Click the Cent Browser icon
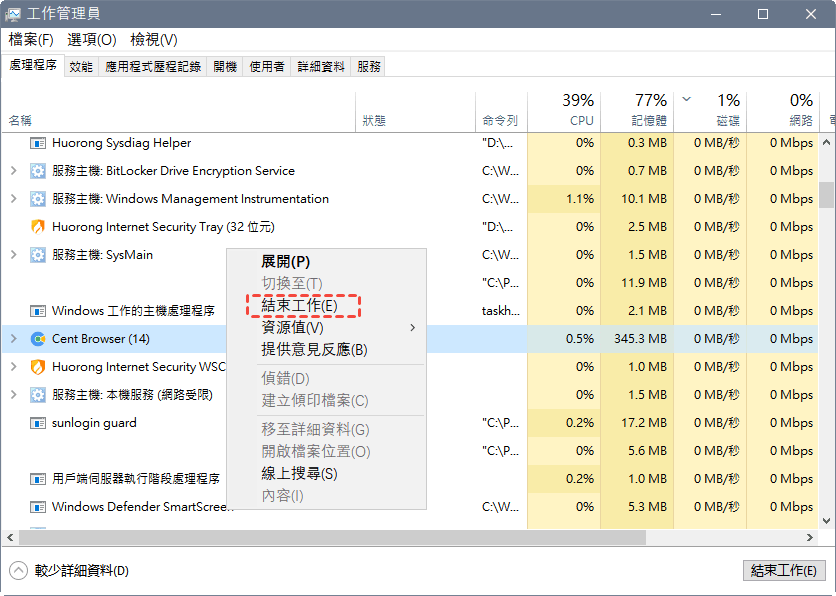 (37, 339)
